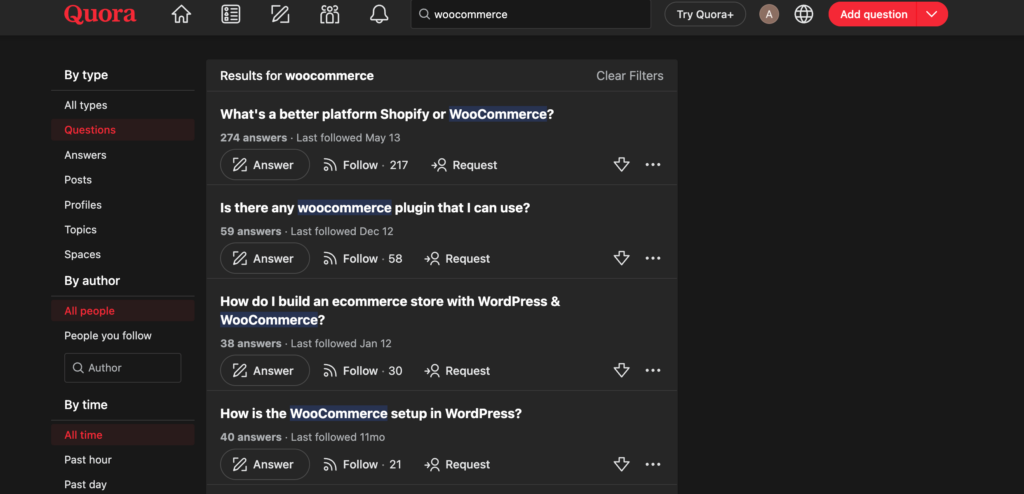Filter results by Answers type

pos(85,155)
